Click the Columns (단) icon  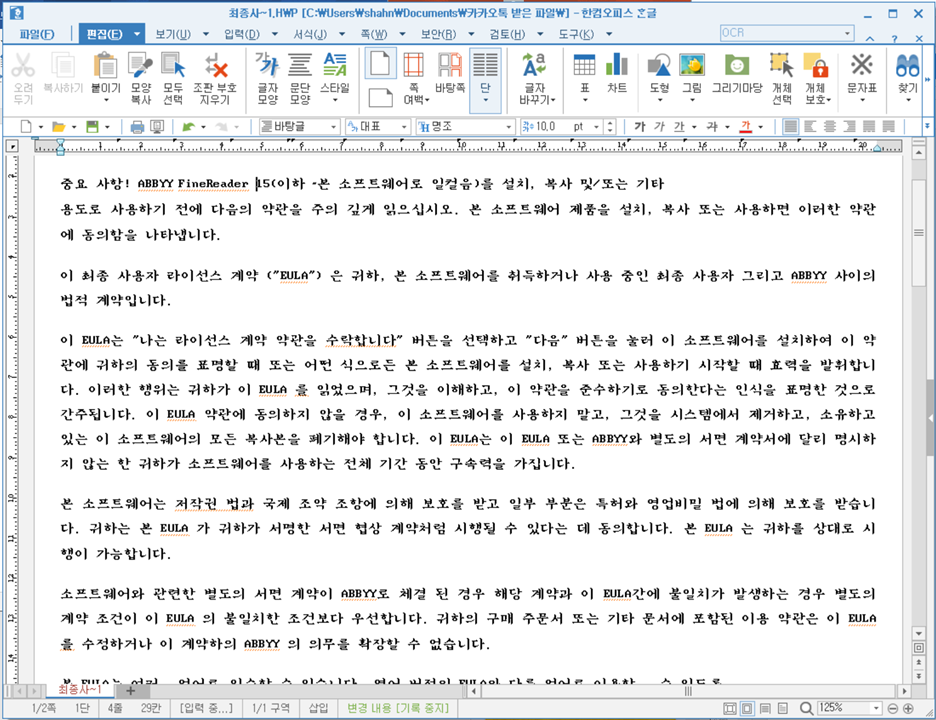(485, 66)
